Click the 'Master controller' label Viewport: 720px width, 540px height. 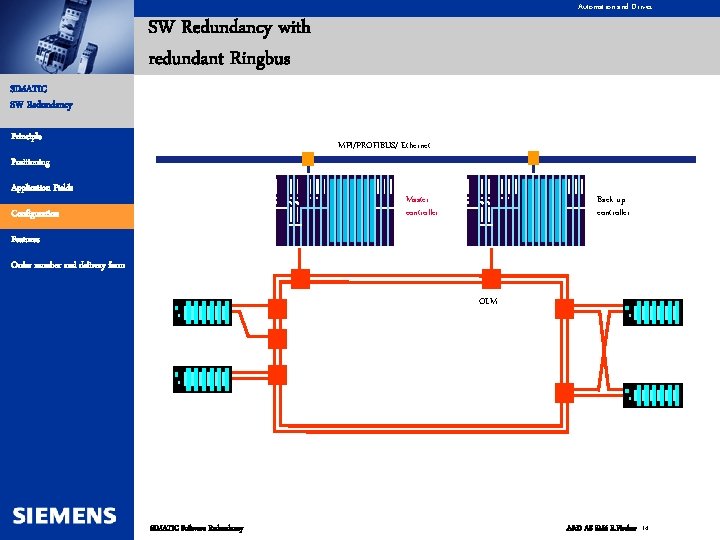point(422,206)
